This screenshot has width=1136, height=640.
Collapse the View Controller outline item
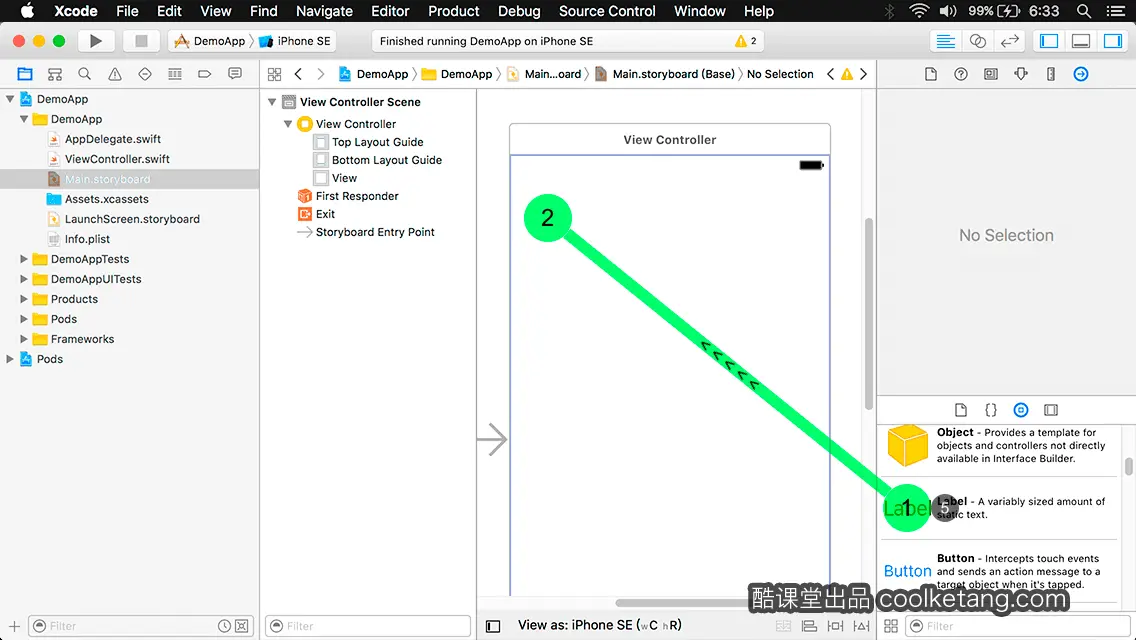(288, 124)
